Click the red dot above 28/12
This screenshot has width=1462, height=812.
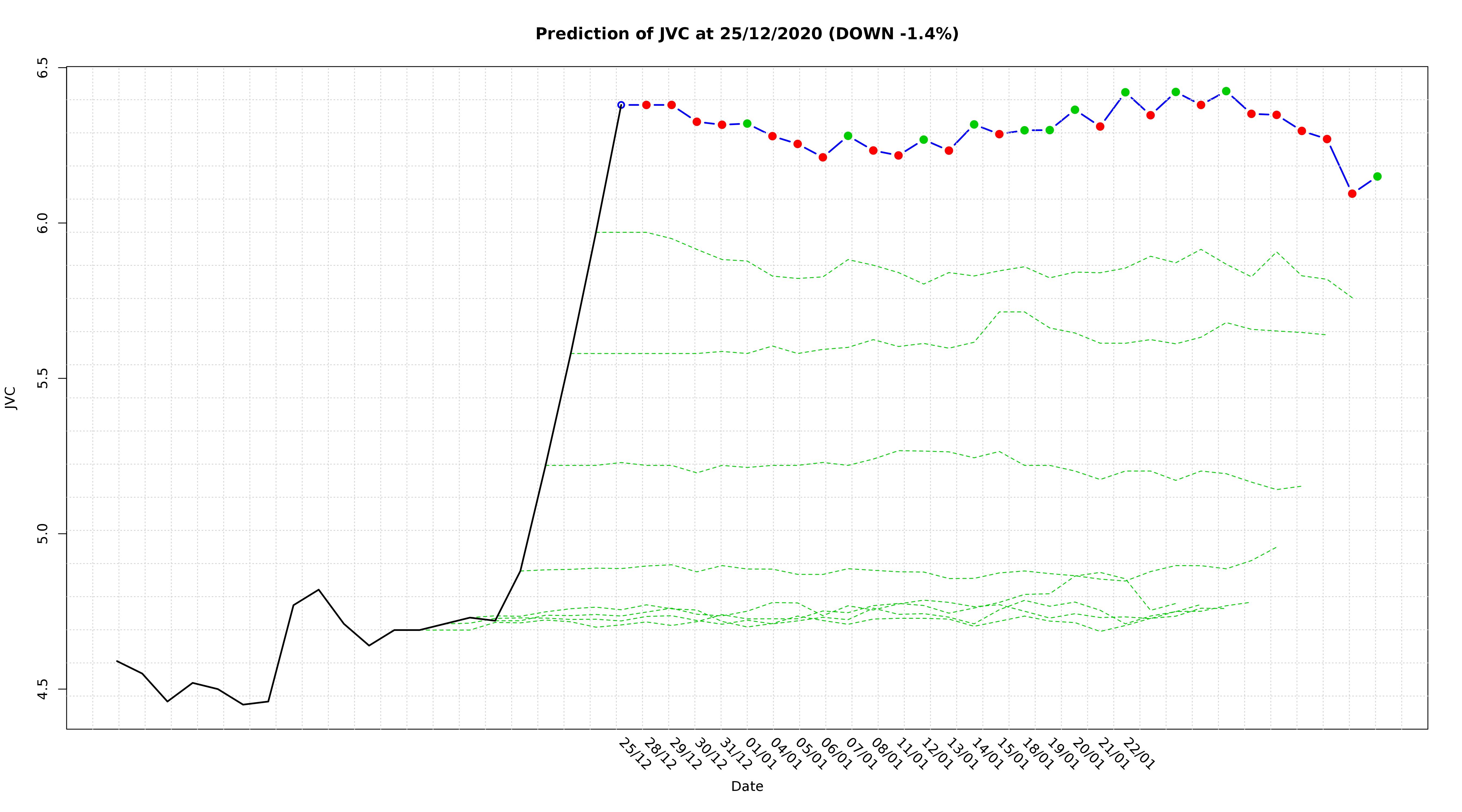tap(646, 105)
